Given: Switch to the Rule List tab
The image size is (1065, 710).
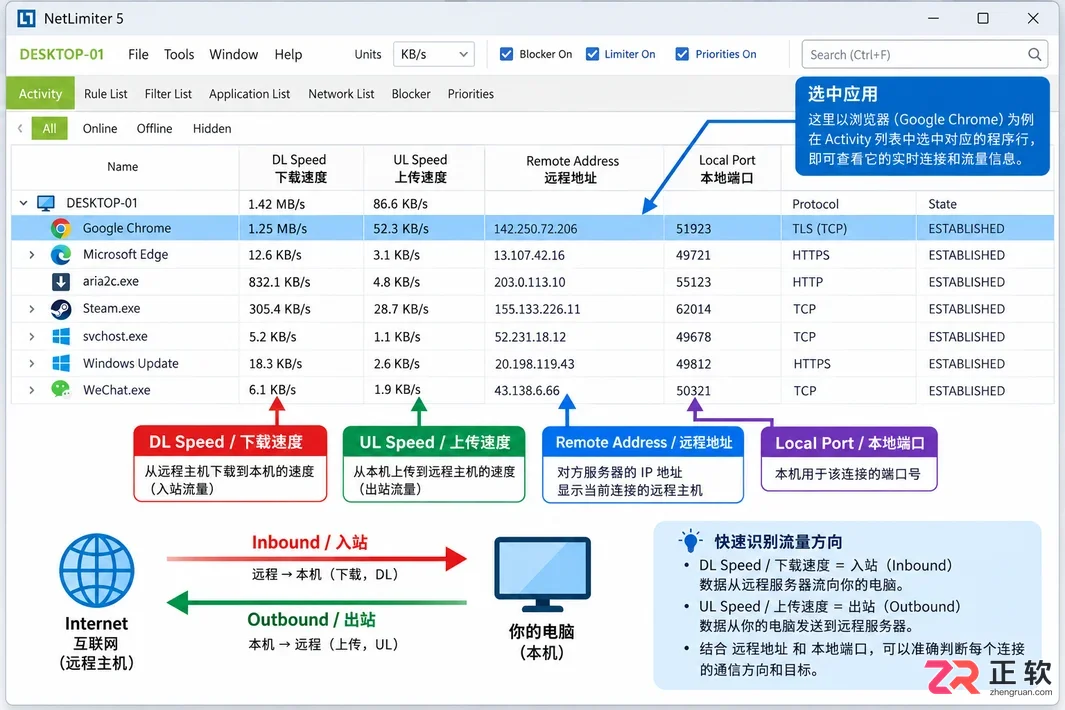Looking at the screenshot, I should click(x=105, y=94).
